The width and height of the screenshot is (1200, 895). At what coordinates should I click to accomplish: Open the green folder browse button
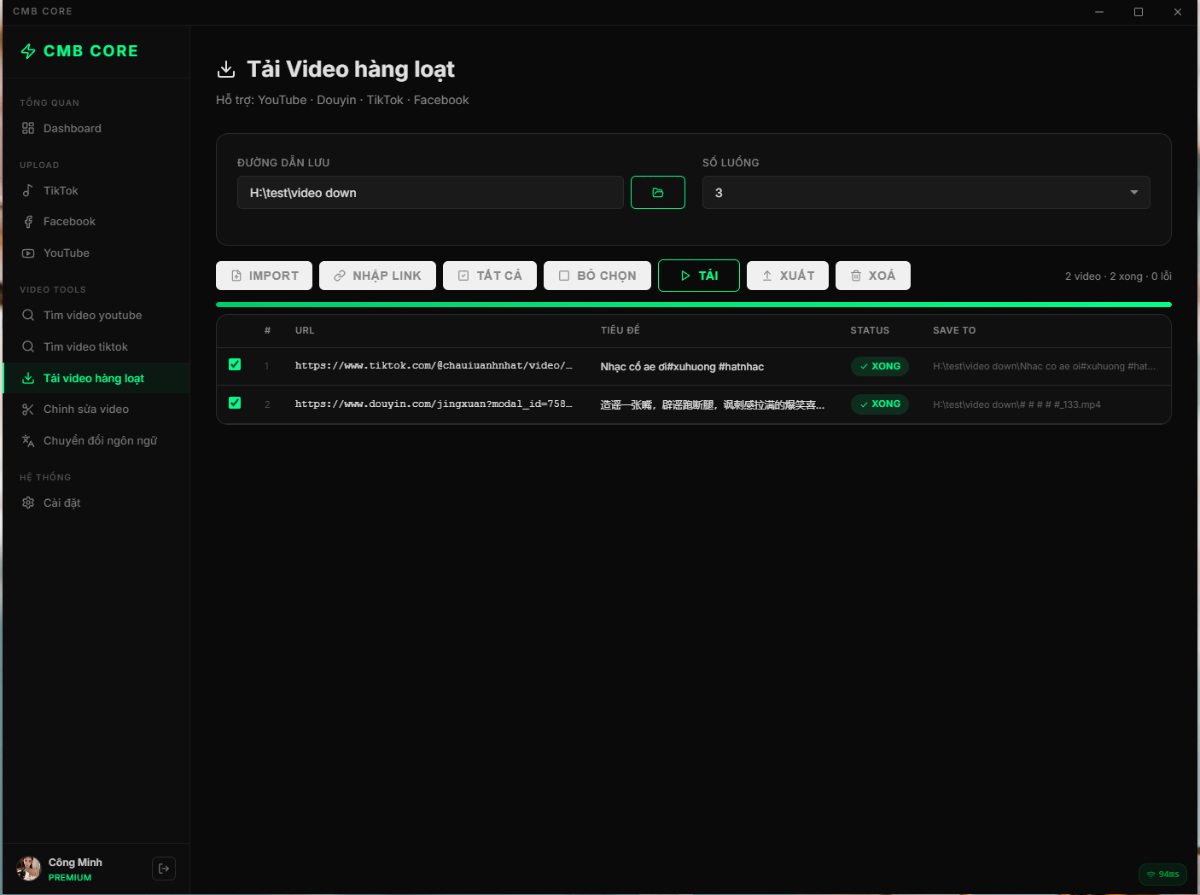coord(657,191)
